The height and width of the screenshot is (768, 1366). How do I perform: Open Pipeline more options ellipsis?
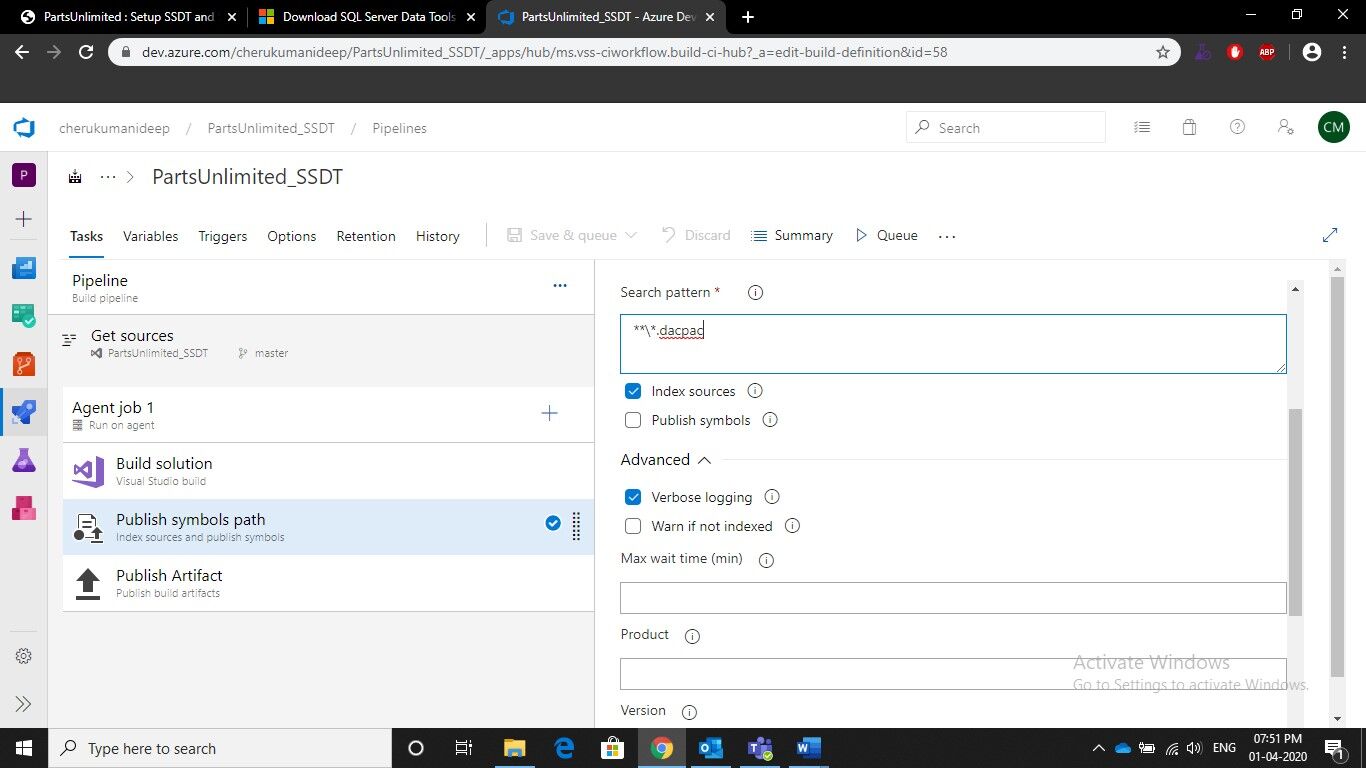pos(560,285)
